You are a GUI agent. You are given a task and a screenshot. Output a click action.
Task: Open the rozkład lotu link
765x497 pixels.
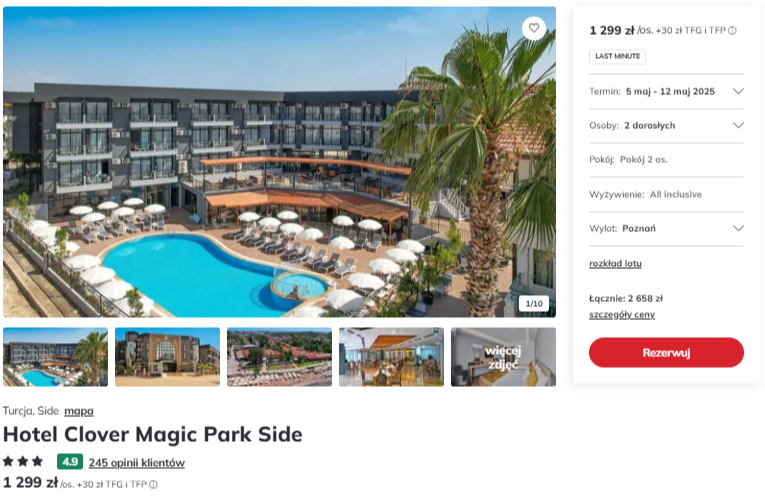615,263
